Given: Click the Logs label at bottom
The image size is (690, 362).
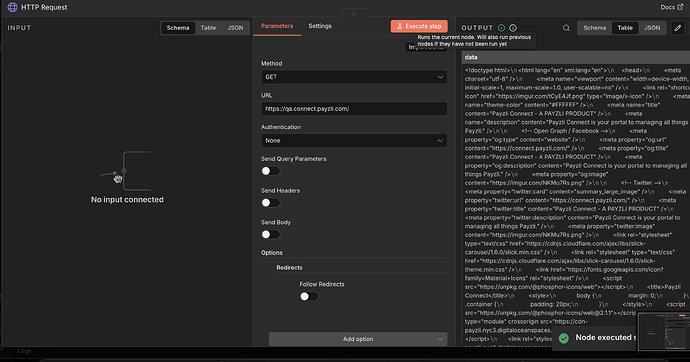Looking at the screenshot, I should [x=24, y=351].
